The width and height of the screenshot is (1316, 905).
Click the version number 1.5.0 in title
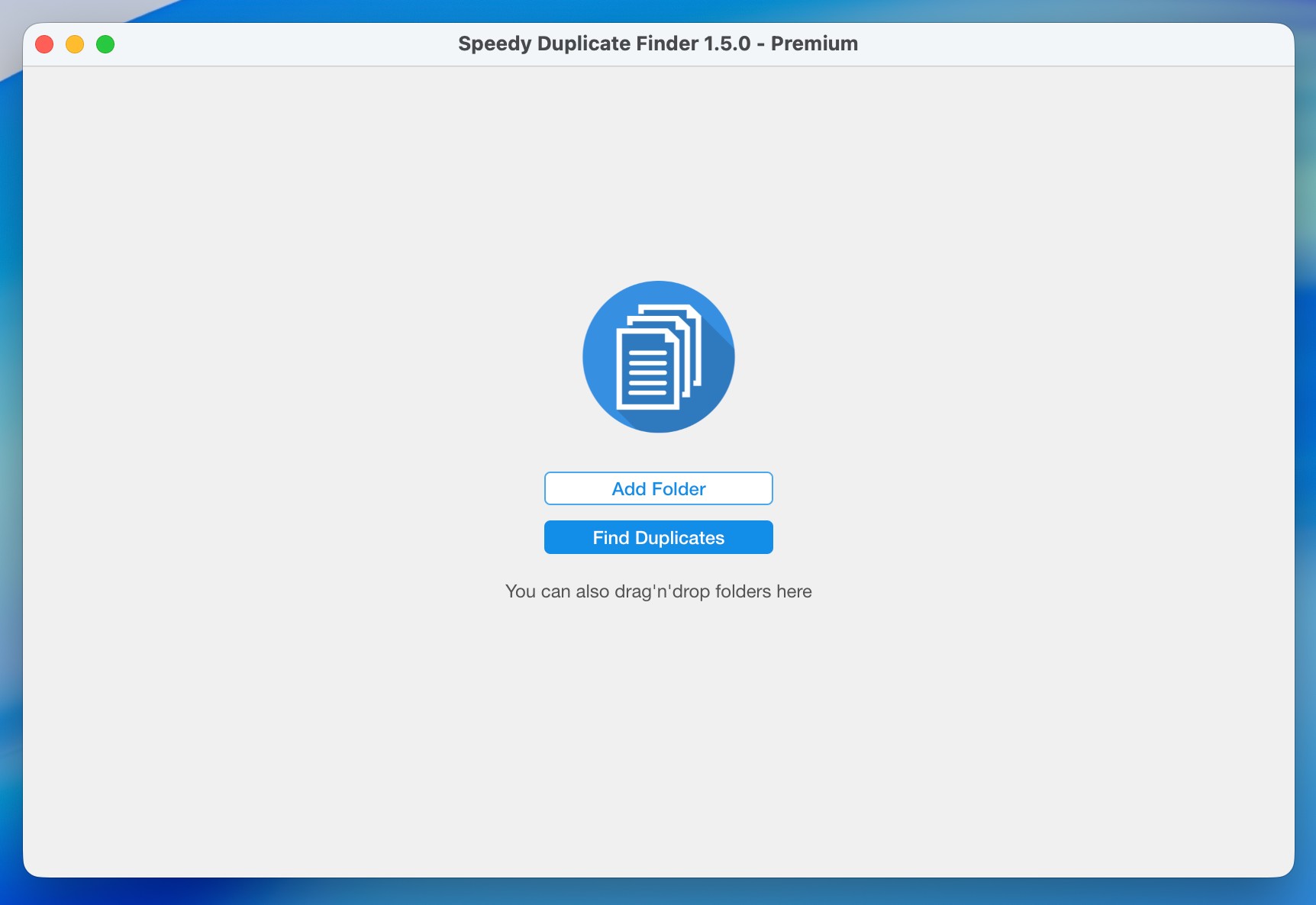(727, 43)
